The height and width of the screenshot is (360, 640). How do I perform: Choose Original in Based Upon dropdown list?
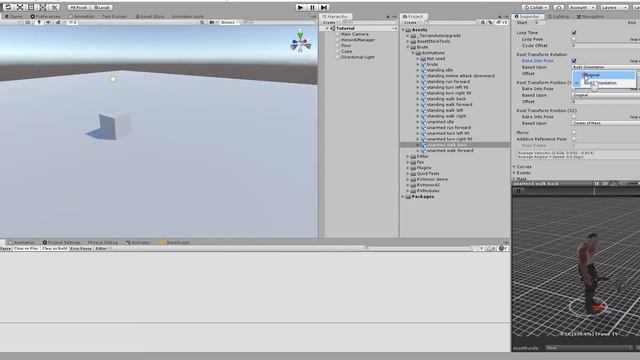[604, 75]
